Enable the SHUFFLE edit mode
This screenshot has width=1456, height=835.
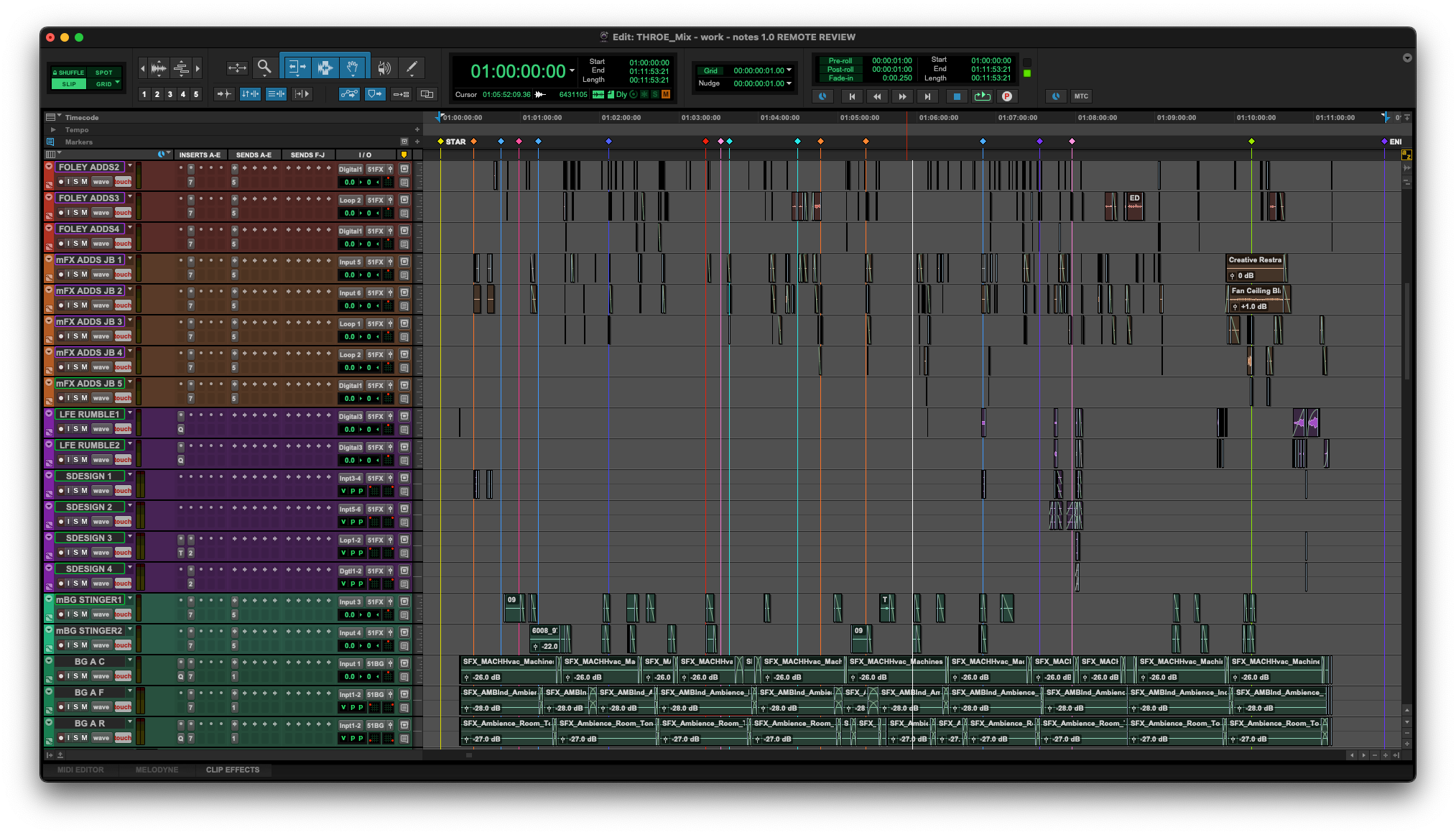coord(69,73)
